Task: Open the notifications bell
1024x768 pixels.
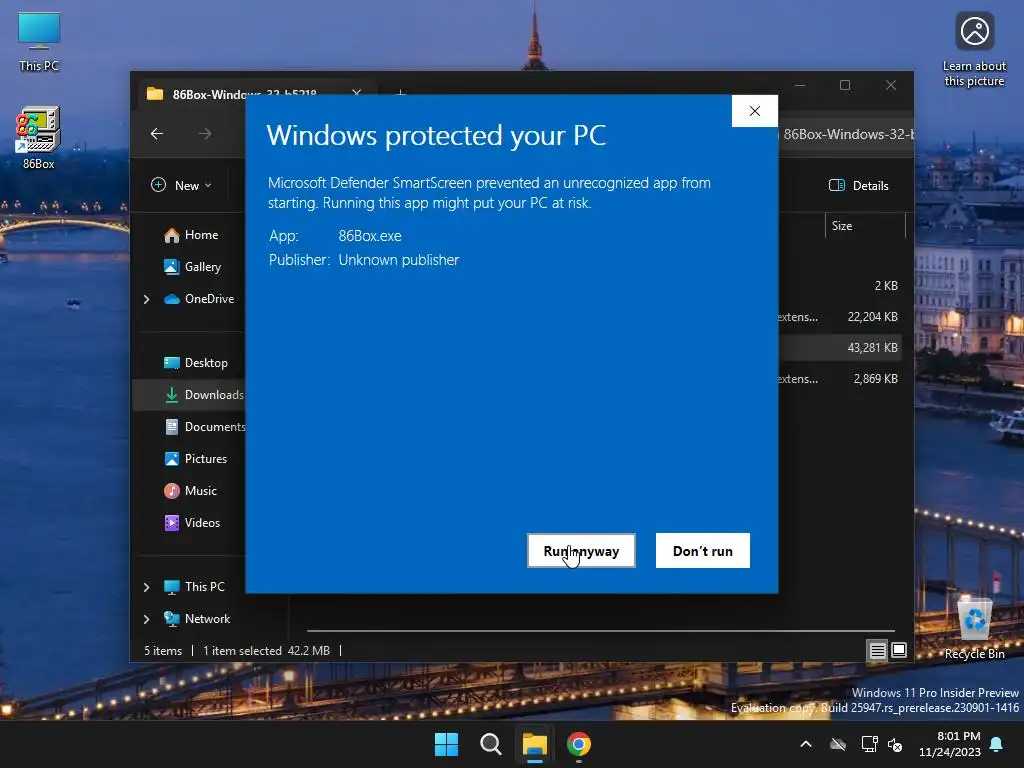Action: pyautogui.click(x=997, y=744)
